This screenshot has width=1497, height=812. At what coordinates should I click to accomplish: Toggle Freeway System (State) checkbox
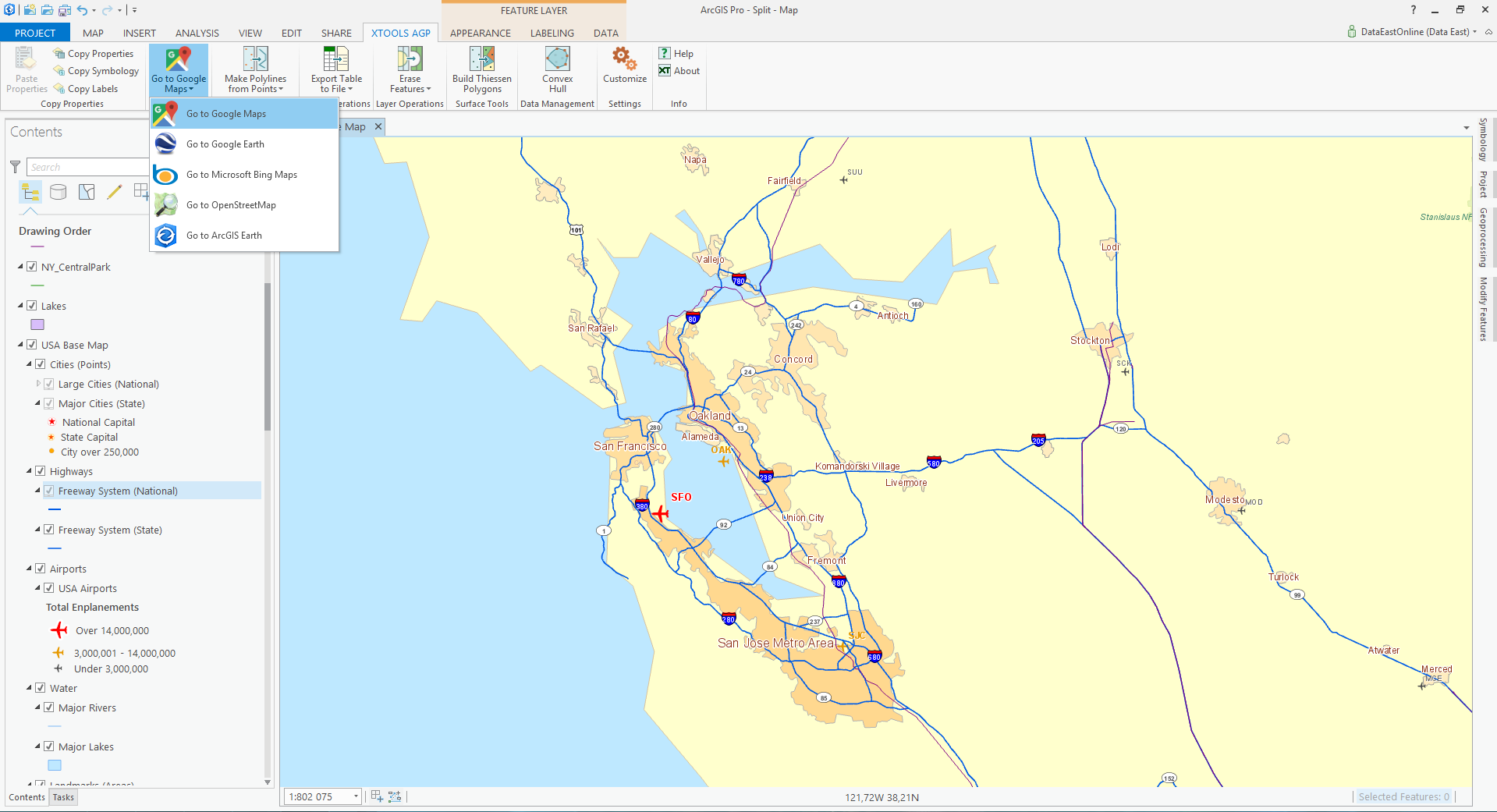click(x=49, y=530)
